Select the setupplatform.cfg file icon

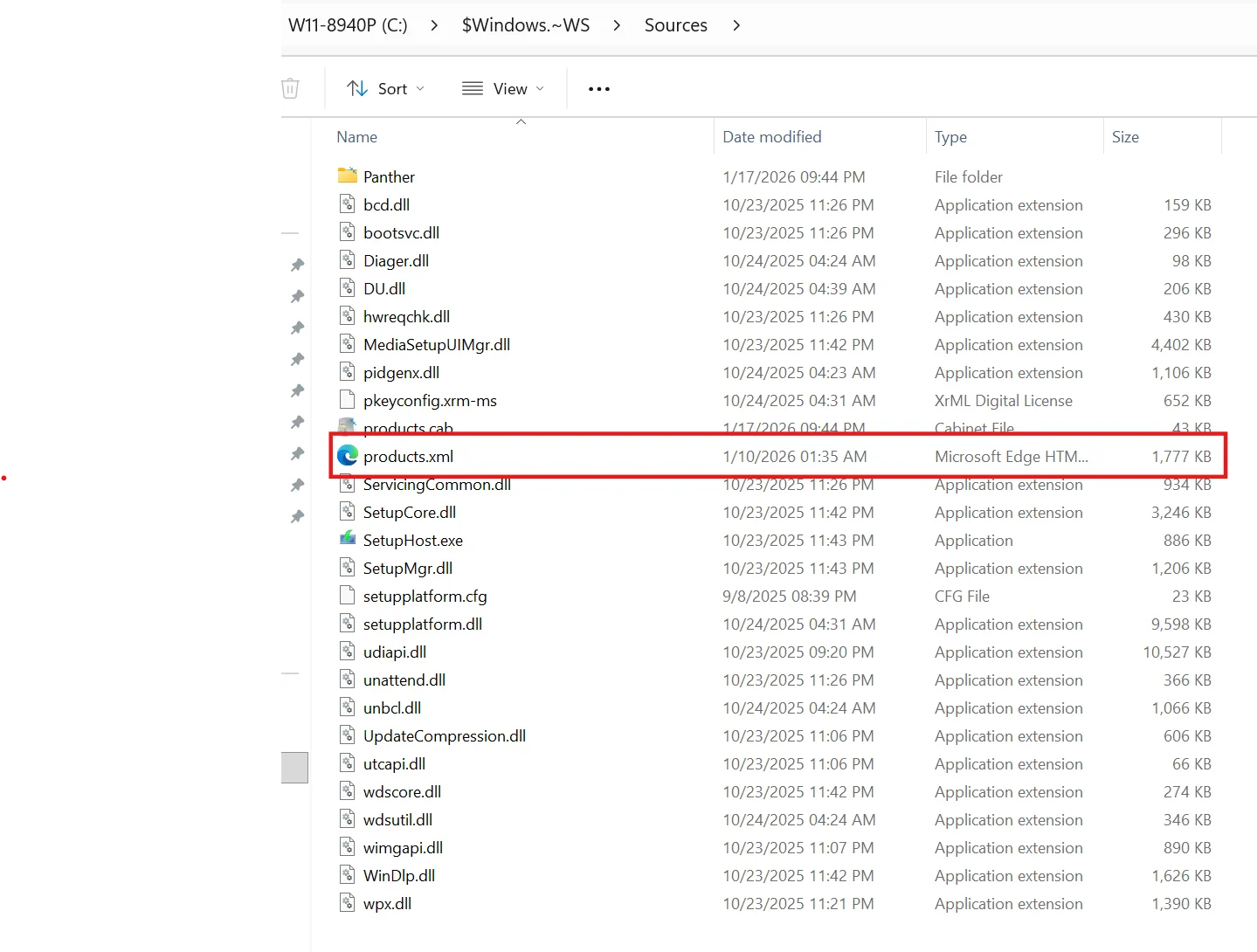(348, 596)
